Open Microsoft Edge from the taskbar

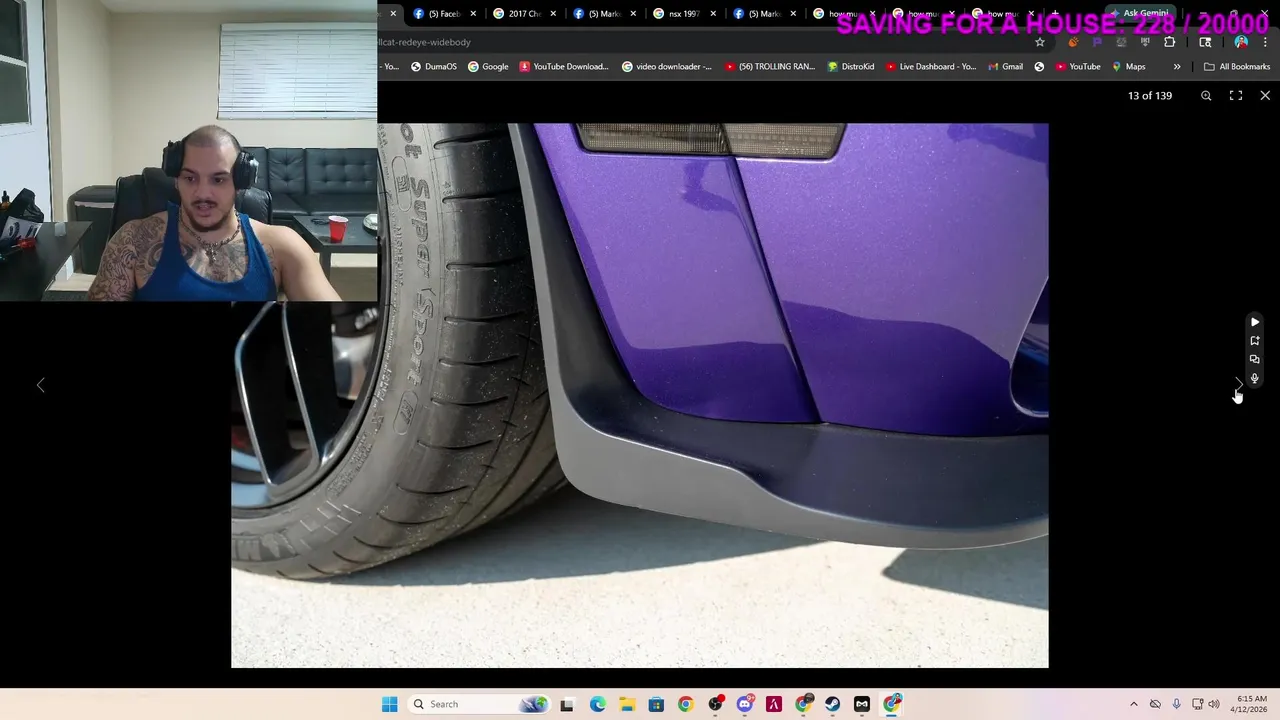click(597, 704)
